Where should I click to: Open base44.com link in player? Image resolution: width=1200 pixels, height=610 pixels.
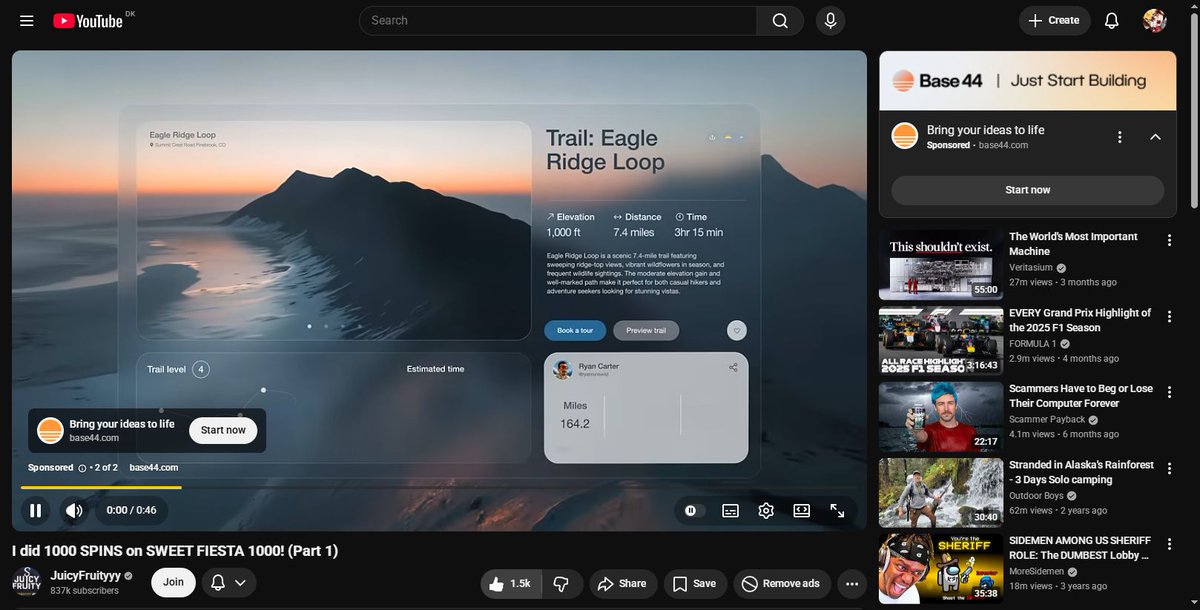click(154, 467)
